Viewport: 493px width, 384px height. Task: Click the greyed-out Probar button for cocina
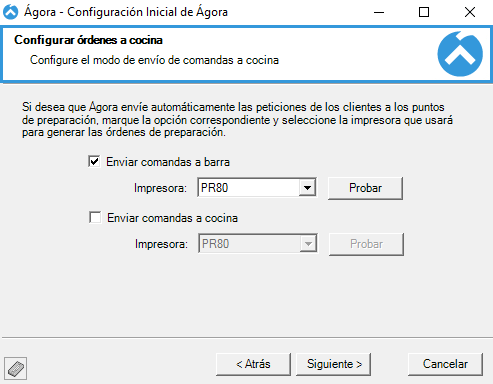(x=366, y=244)
